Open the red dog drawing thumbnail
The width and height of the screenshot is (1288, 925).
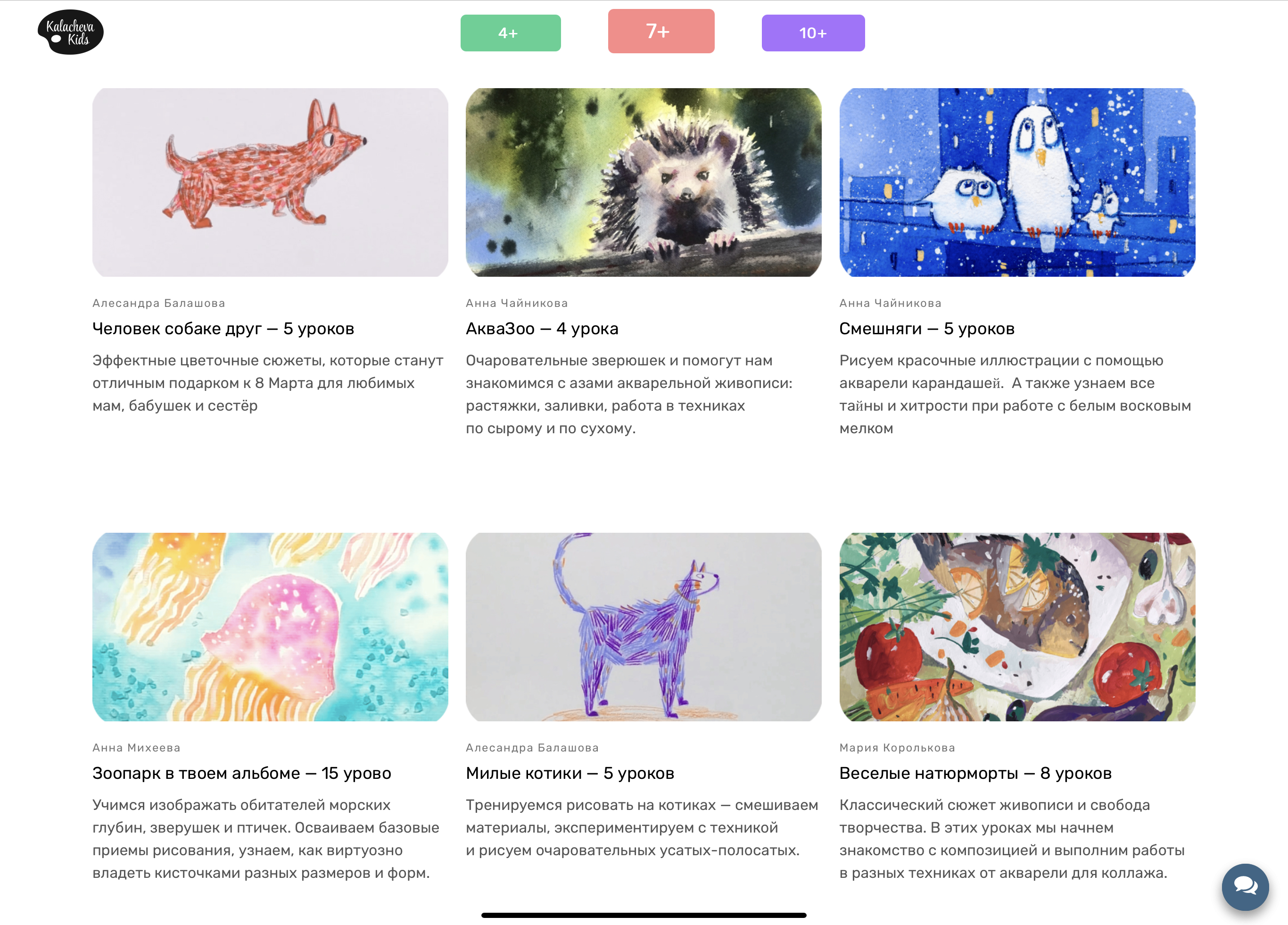pos(270,182)
